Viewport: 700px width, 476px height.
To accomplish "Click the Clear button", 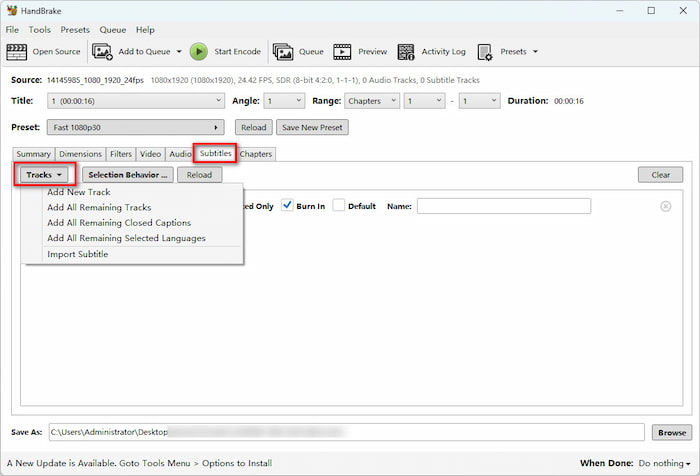I will point(660,175).
